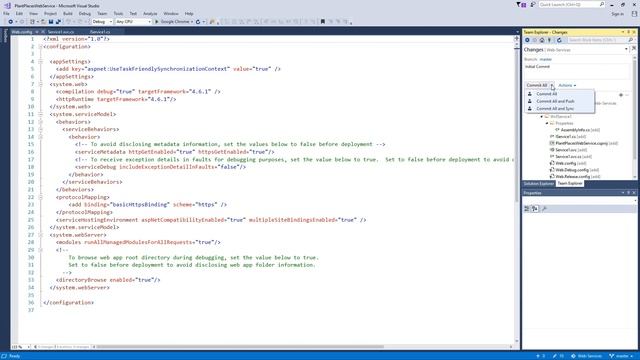640x360 pixels.
Task: Click the Categorized icon in Properties panel
Action: pyautogui.click(x=527, y=209)
